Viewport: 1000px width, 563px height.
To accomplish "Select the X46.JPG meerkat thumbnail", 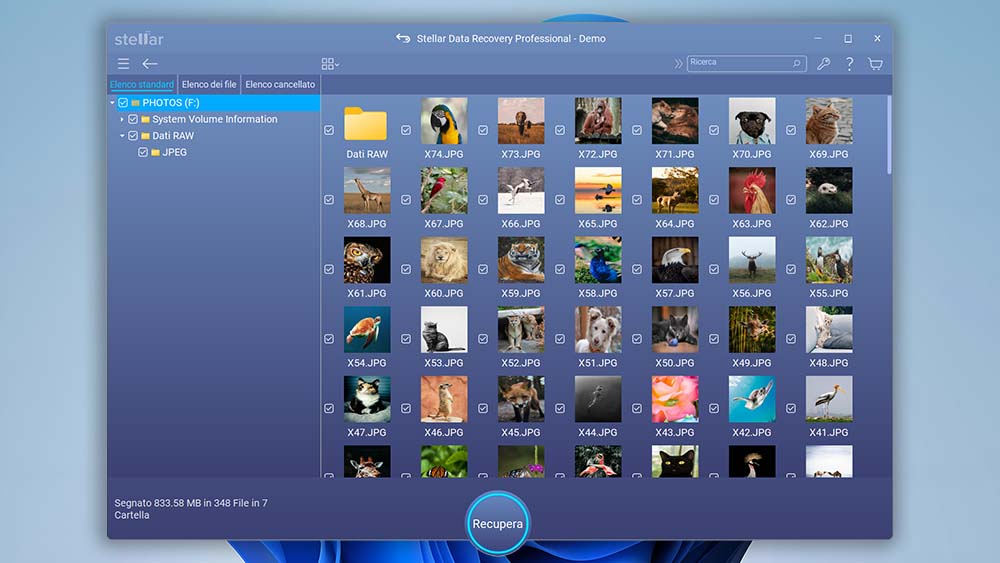I will [x=444, y=399].
